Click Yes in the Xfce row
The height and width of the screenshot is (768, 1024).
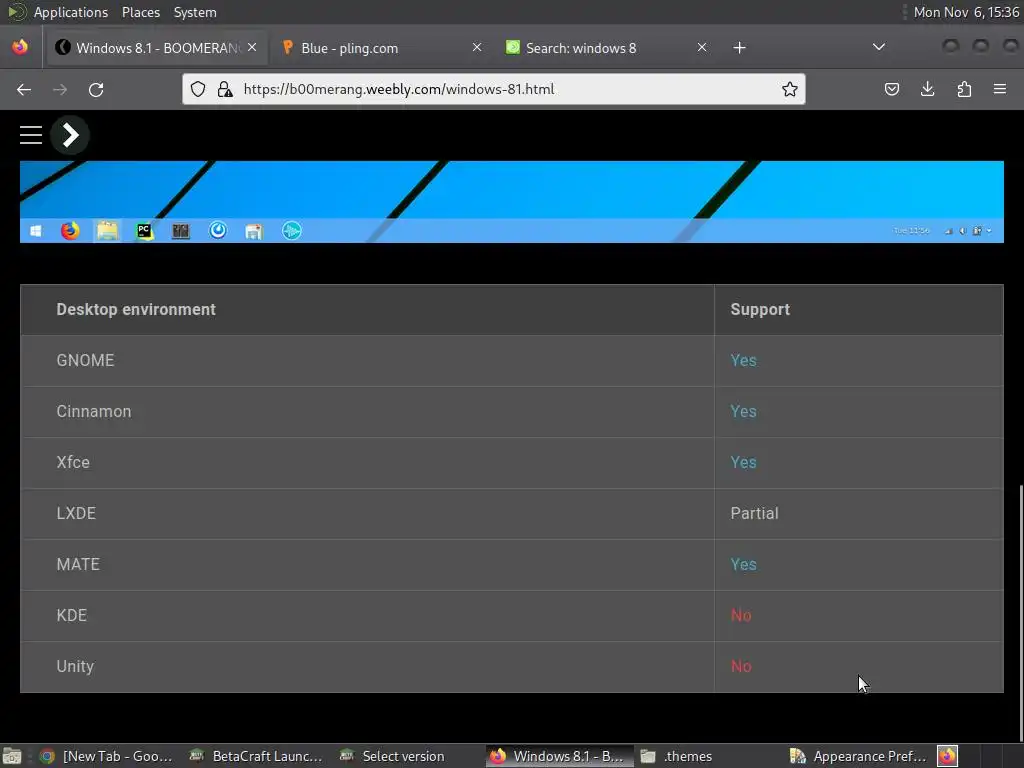[743, 462]
